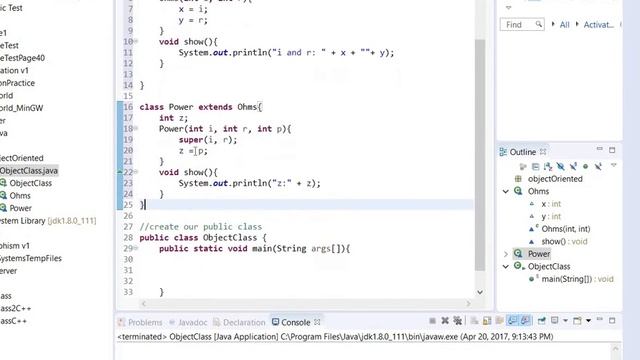This screenshot has height=360, width=640.
Task: Collapse the Ohms class in Outline
Action: pos(506,191)
